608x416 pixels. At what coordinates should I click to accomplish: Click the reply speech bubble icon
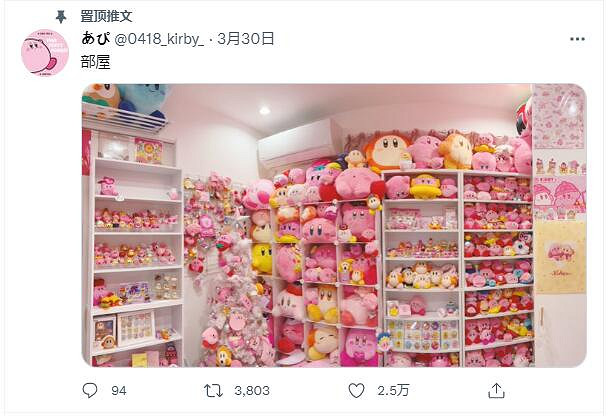point(90,390)
